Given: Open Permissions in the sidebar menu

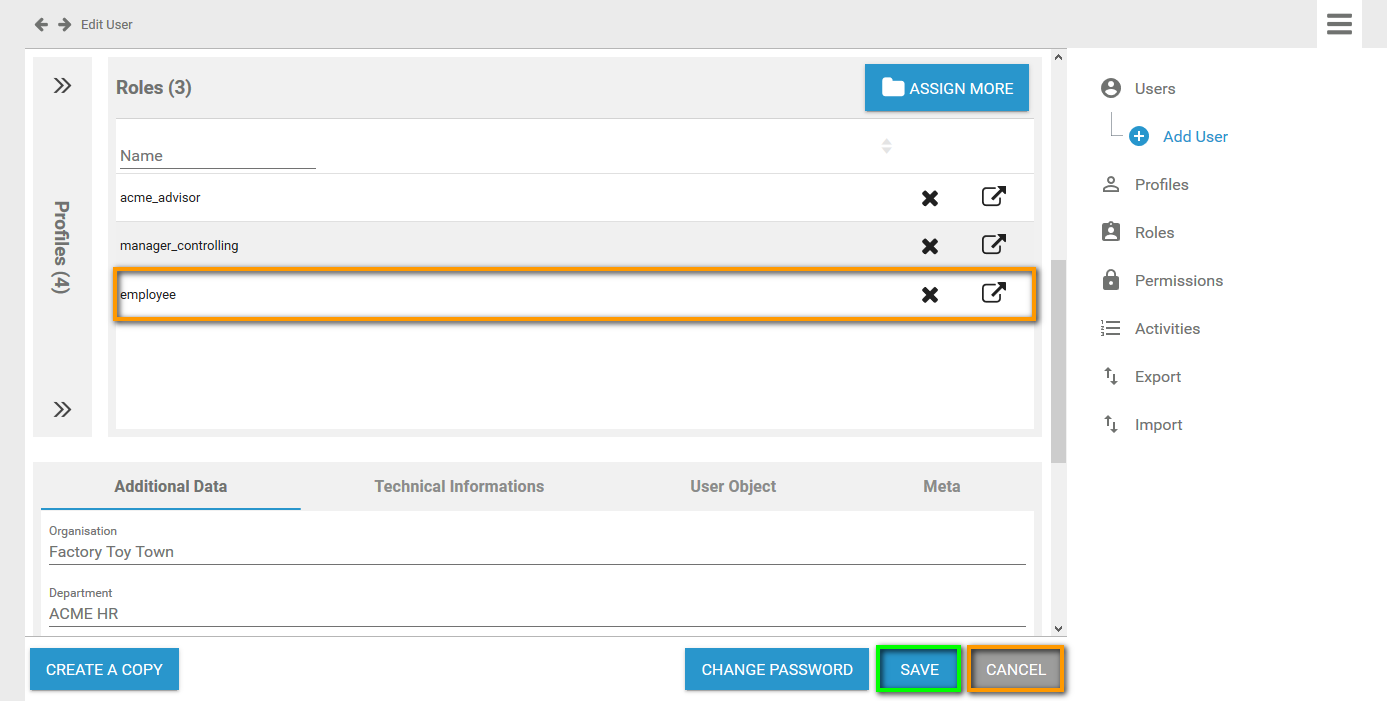Looking at the screenshot, I should point(1179,280).
